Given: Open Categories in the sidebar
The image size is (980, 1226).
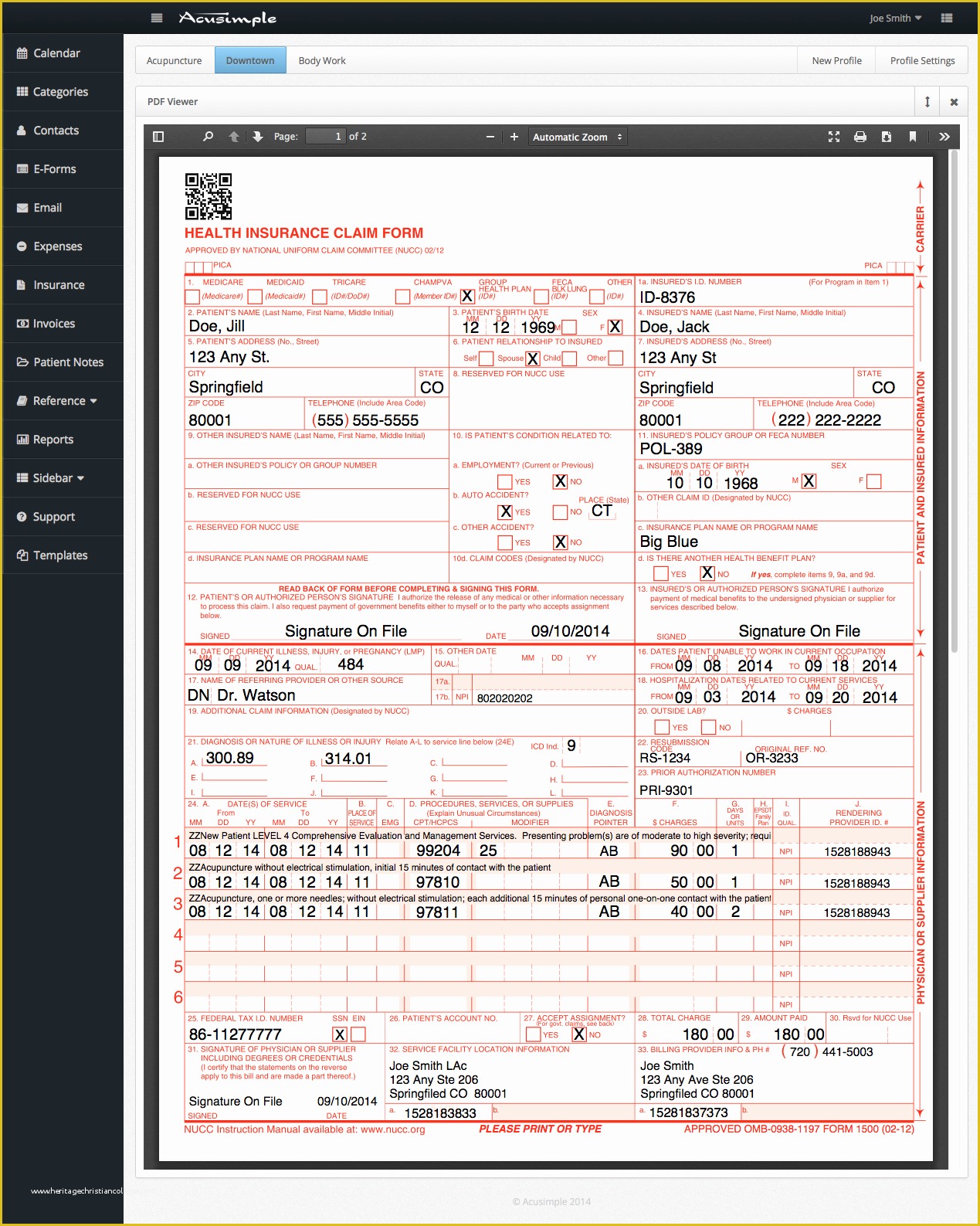Looking at the screenshot, I should tap(63, 92).
